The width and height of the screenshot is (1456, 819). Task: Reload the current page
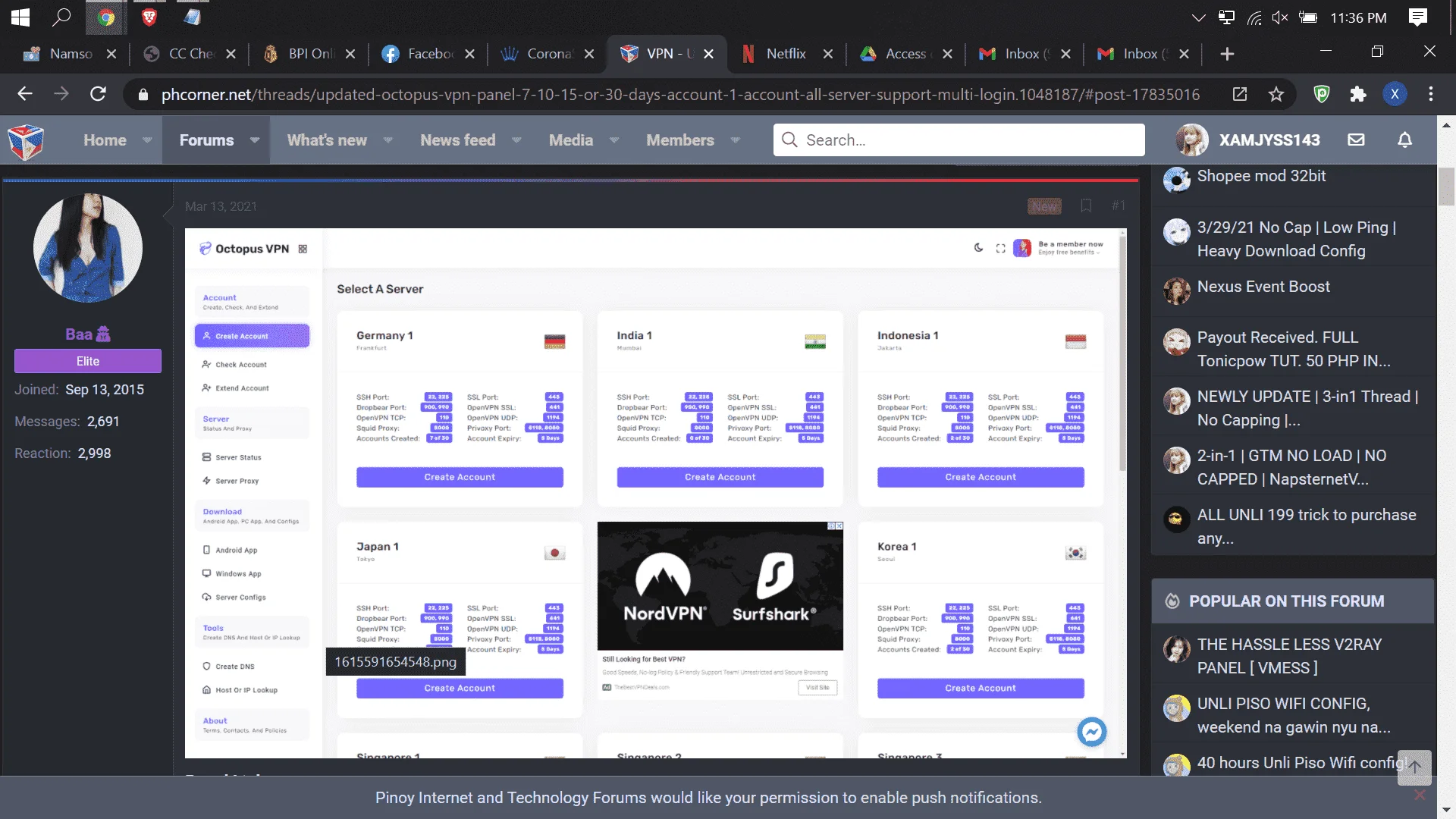tap(98, 94)
